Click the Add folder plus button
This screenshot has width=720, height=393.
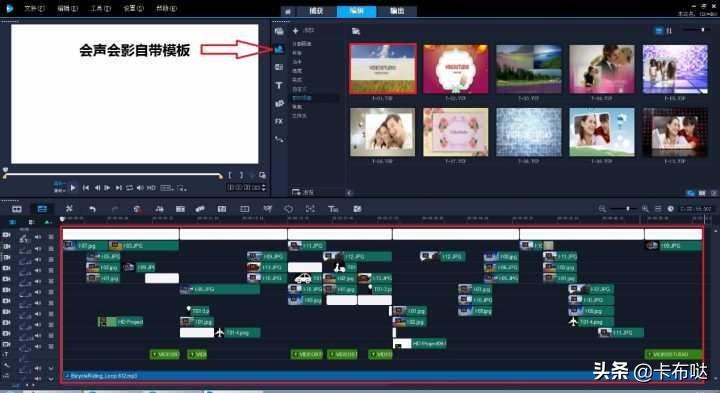pyautogui.click(x=296, y=31)
